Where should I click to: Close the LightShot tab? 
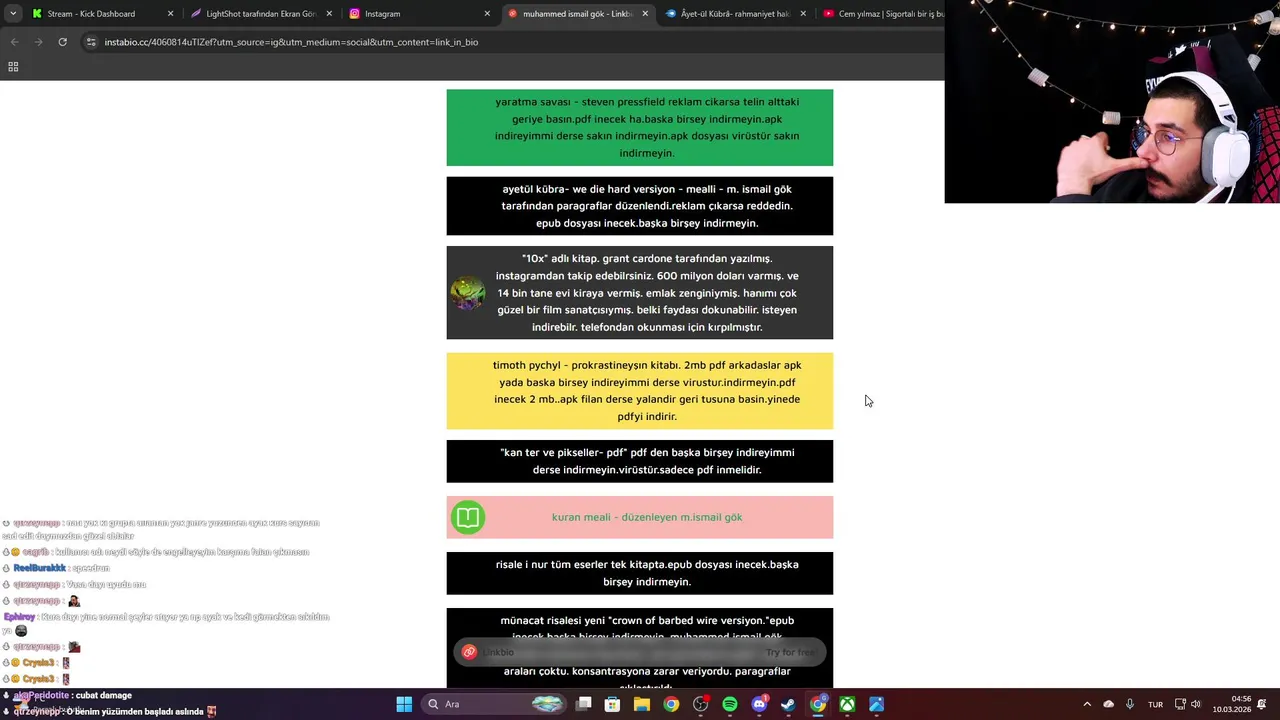(x=329, y=14)
